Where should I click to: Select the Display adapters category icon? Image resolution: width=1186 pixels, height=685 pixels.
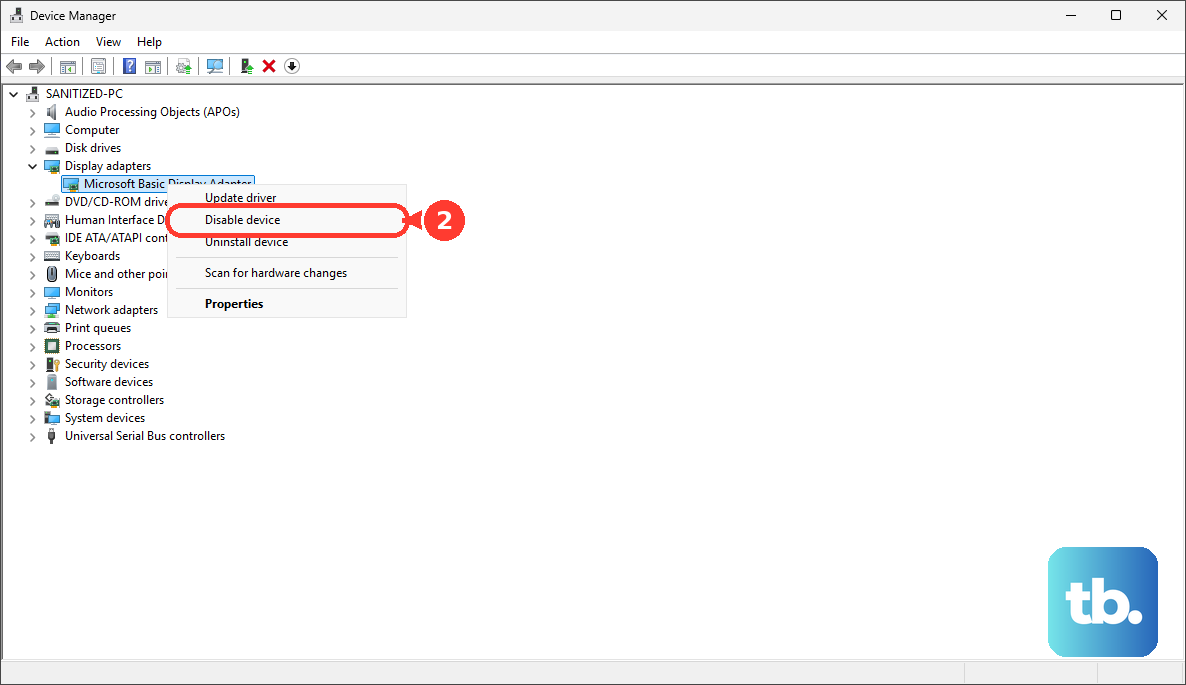click(51, 166)
